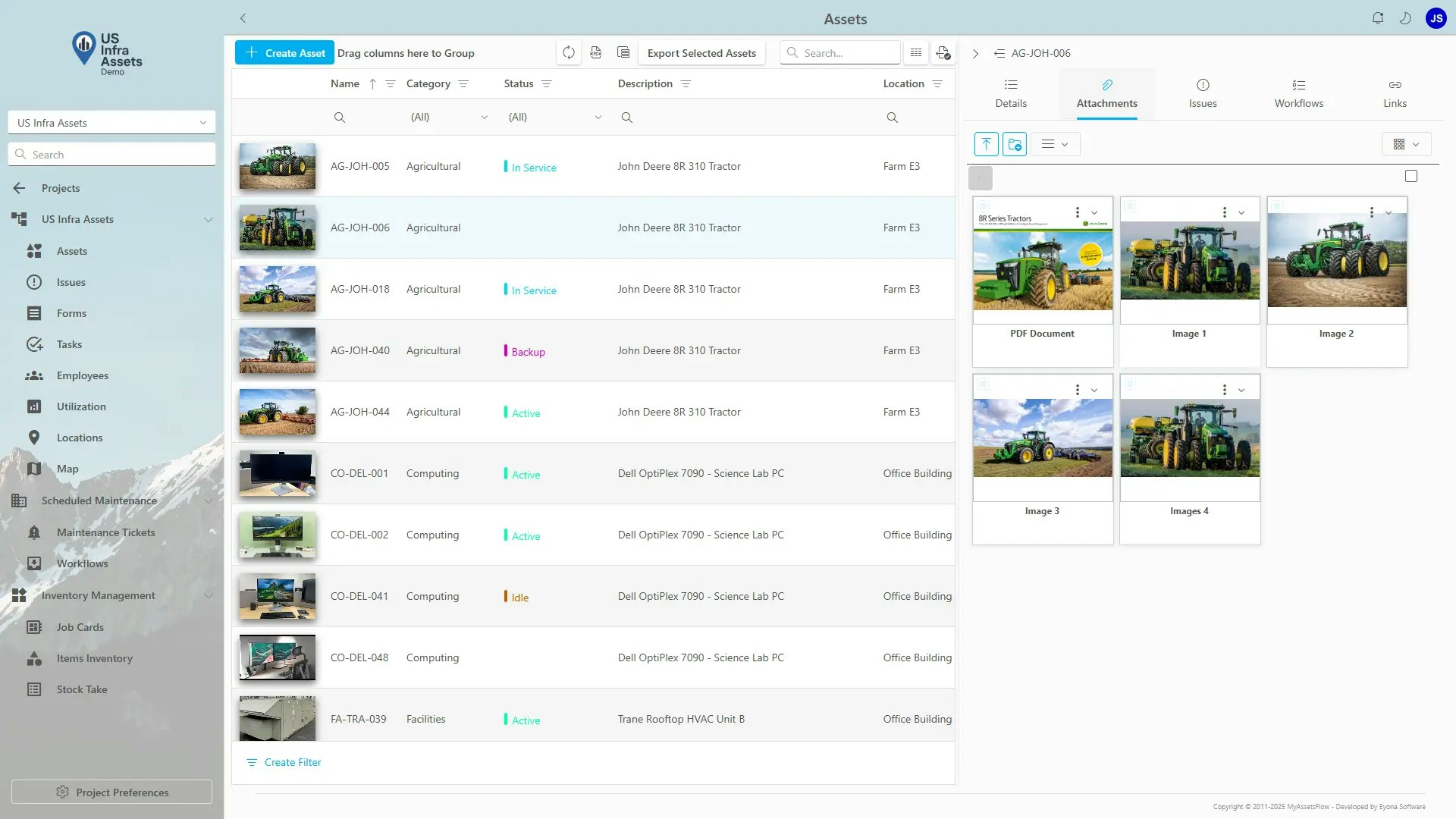Click the asset settings icon at toolbar end
This screenshot has height=819, width=1456.
(943, 52)
